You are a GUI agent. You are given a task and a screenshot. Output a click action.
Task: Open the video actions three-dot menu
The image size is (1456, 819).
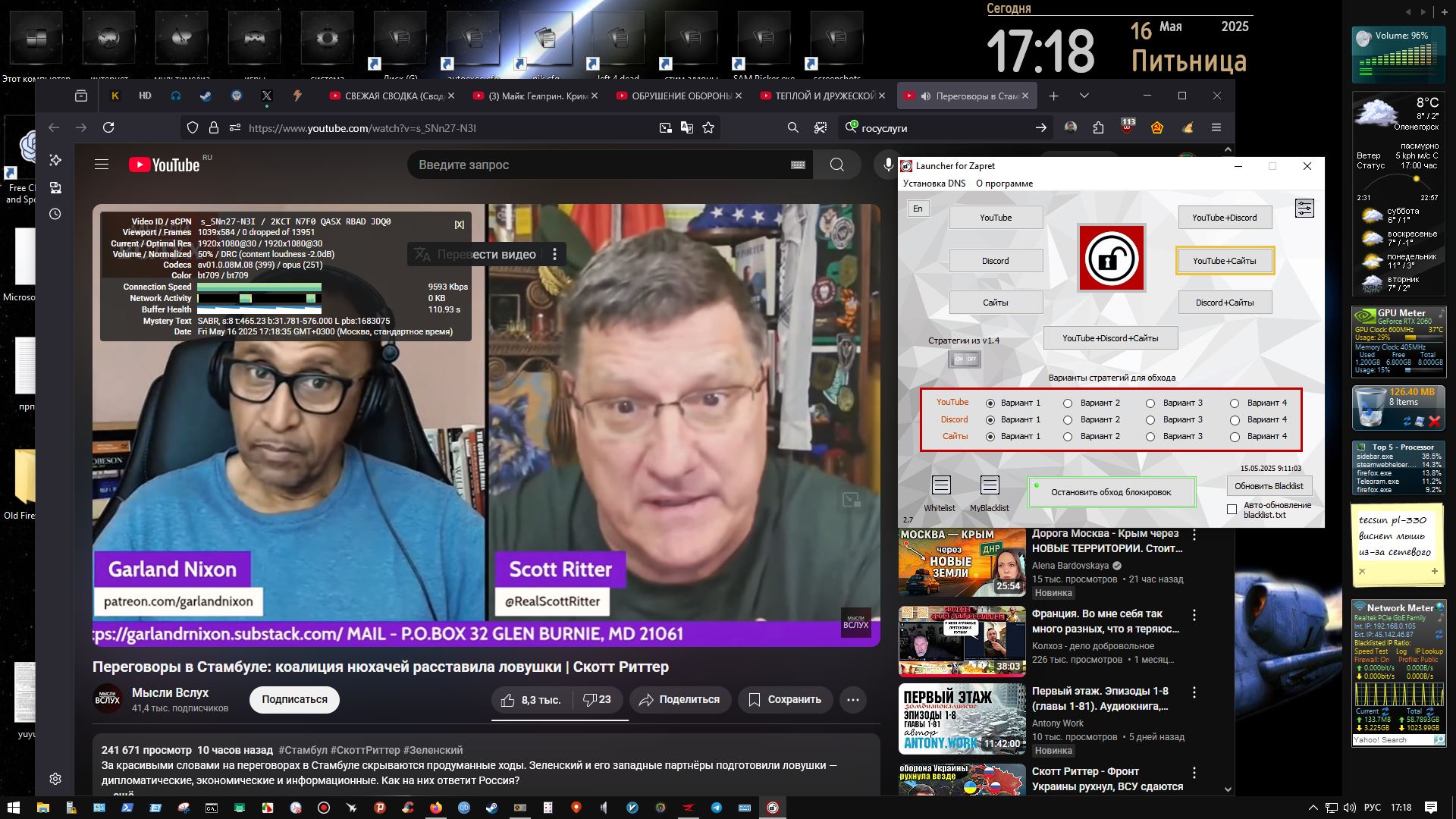(853, 699)
